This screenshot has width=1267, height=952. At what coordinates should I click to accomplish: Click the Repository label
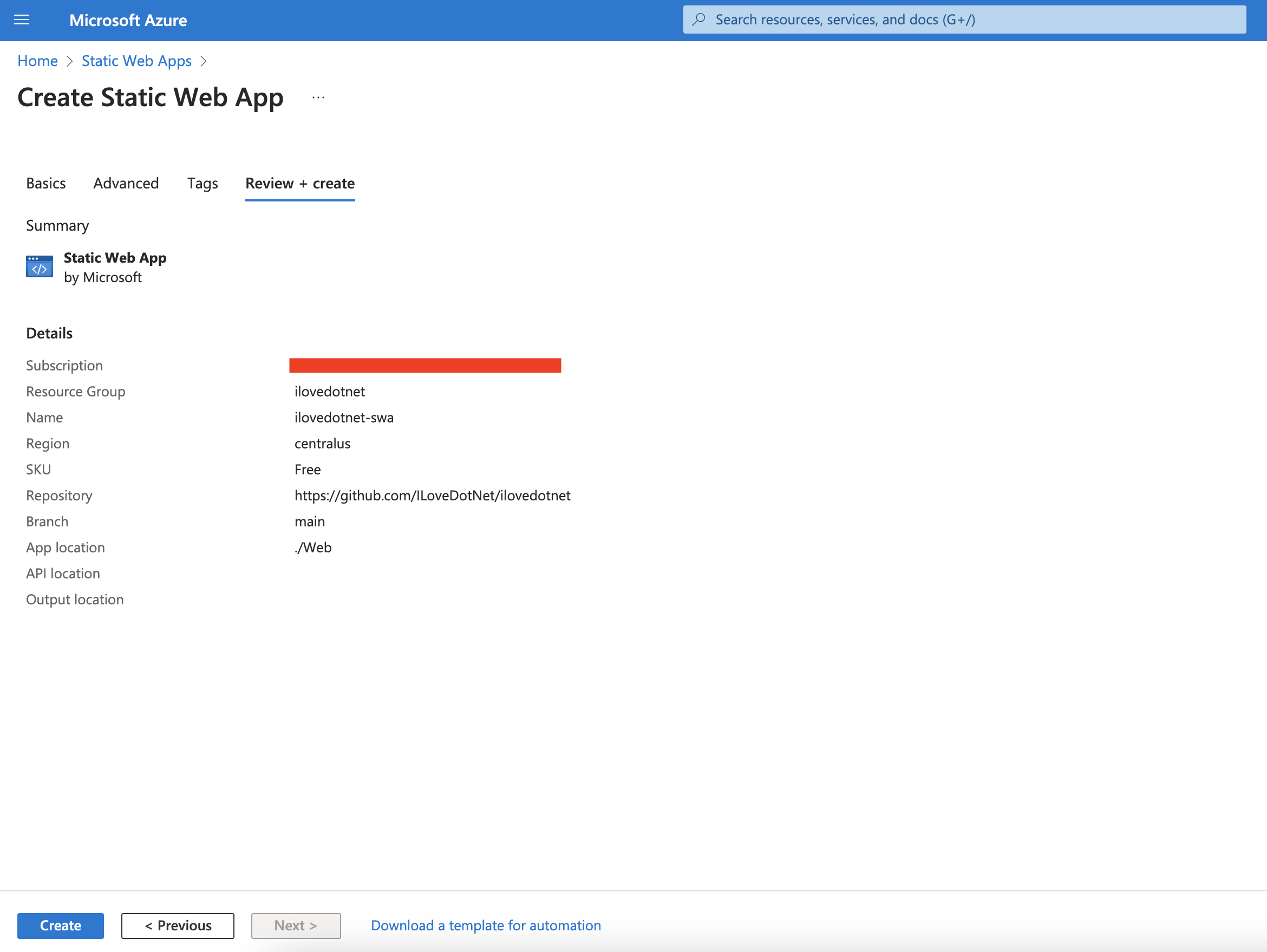[x=59, y=496]
